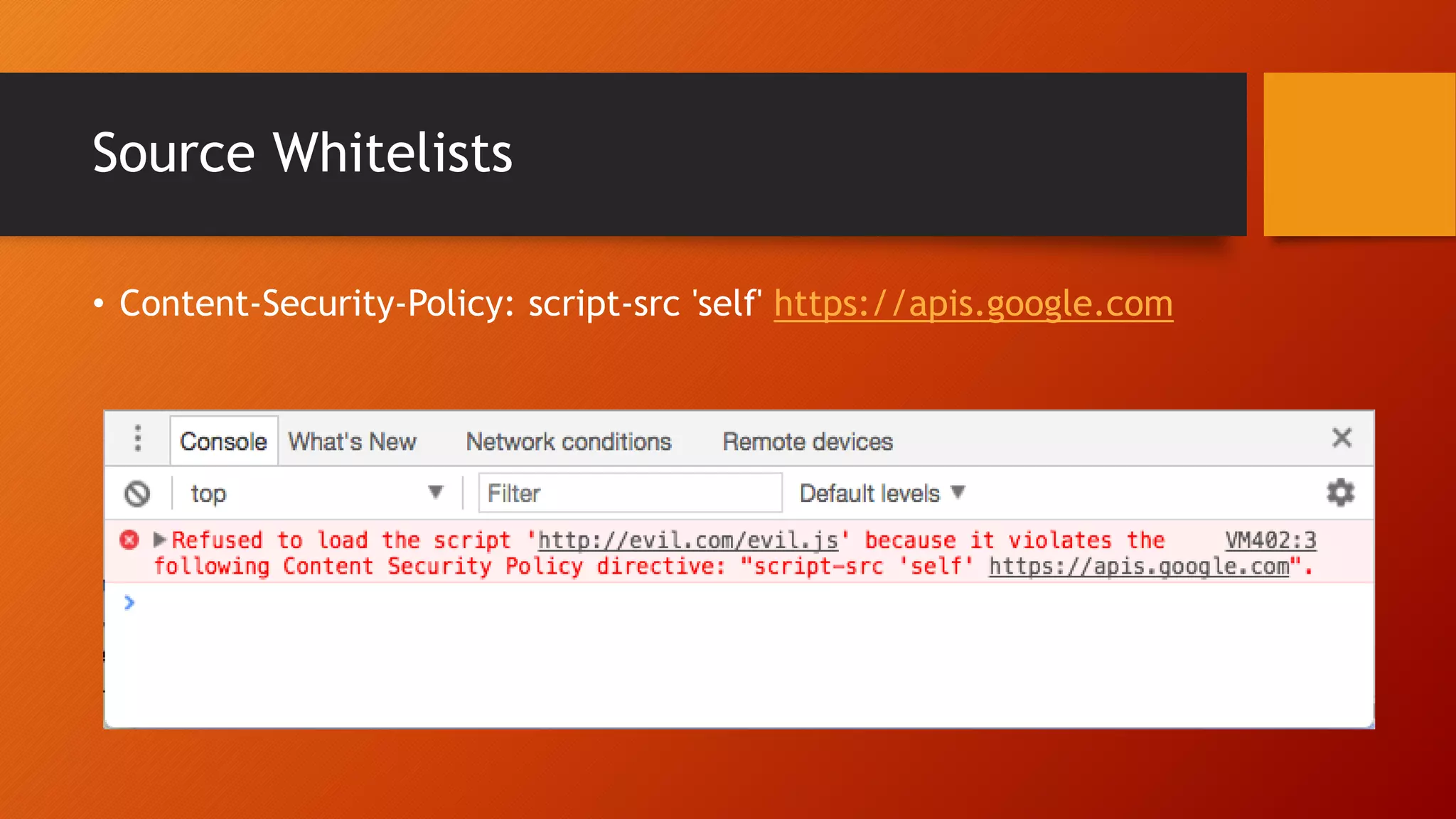Open the DevTools three-dot drawer menu
The height and width of the screenshot is (819, 1456).
click(138, 439)
